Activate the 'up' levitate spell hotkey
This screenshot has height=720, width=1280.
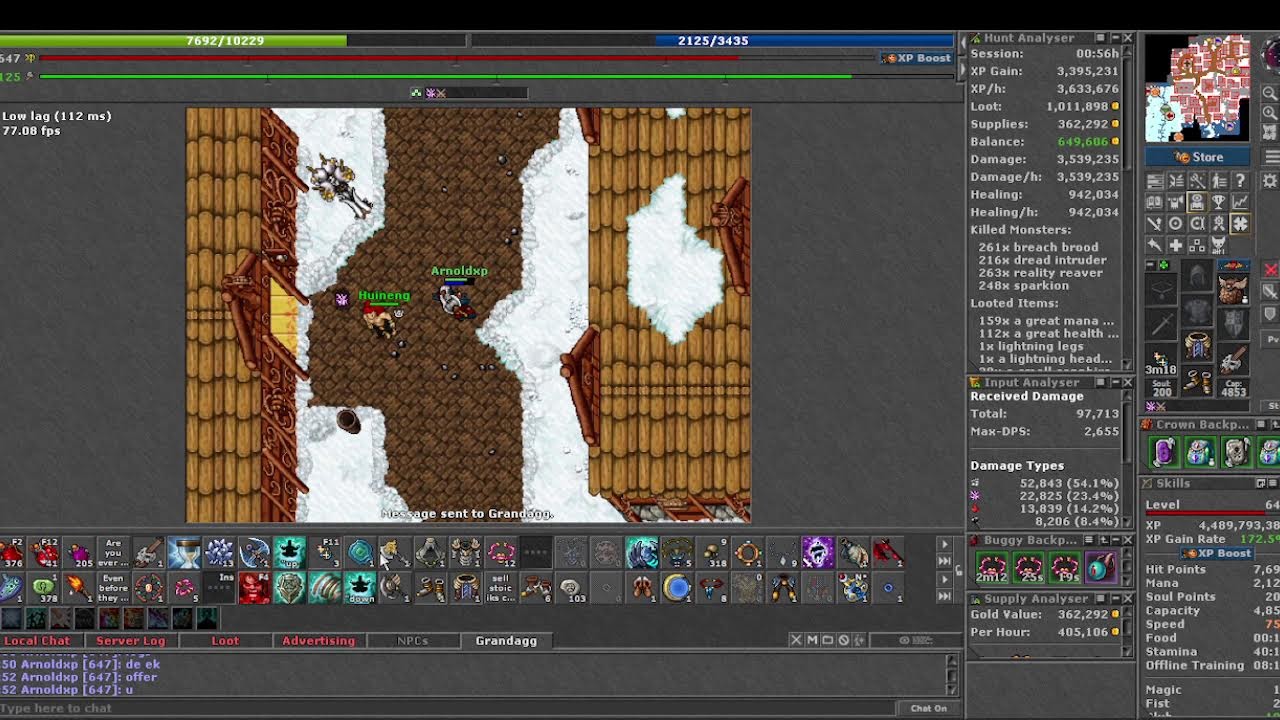point(290,553)
